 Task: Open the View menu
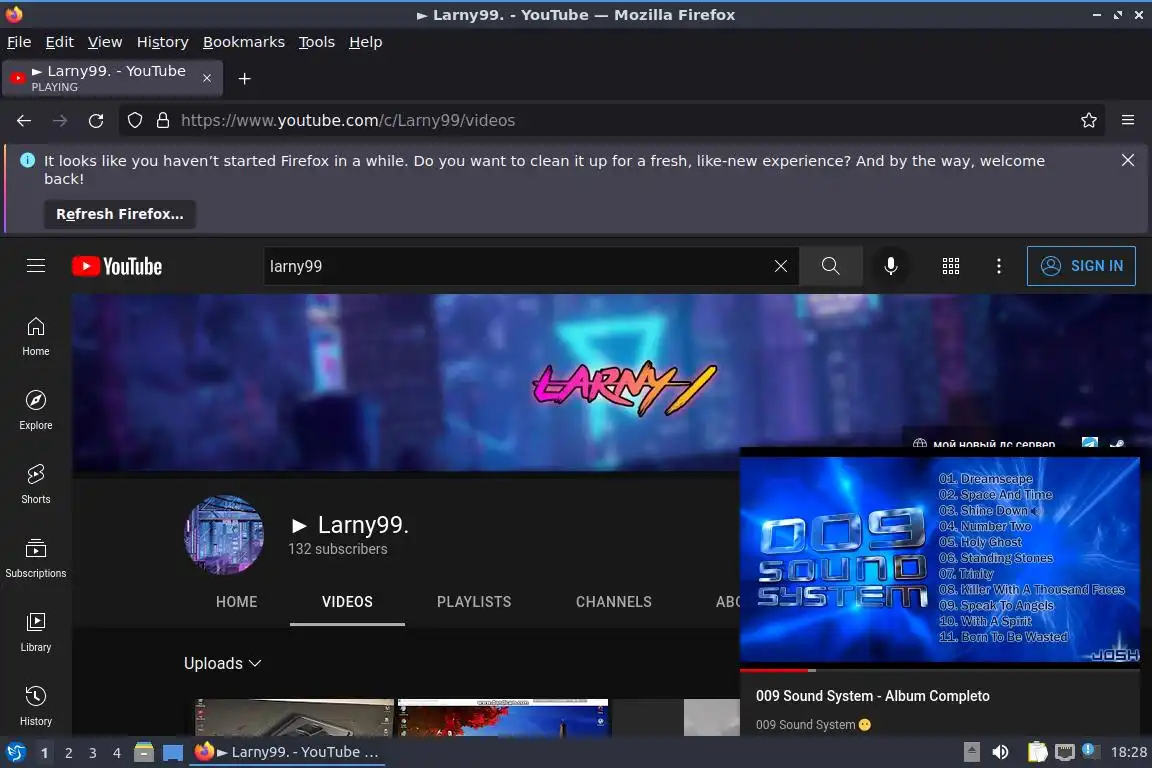point(105,42)
